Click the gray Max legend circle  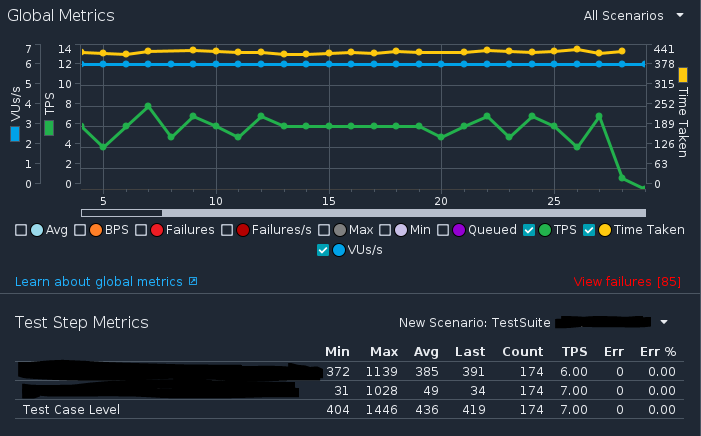click(340, 230)
